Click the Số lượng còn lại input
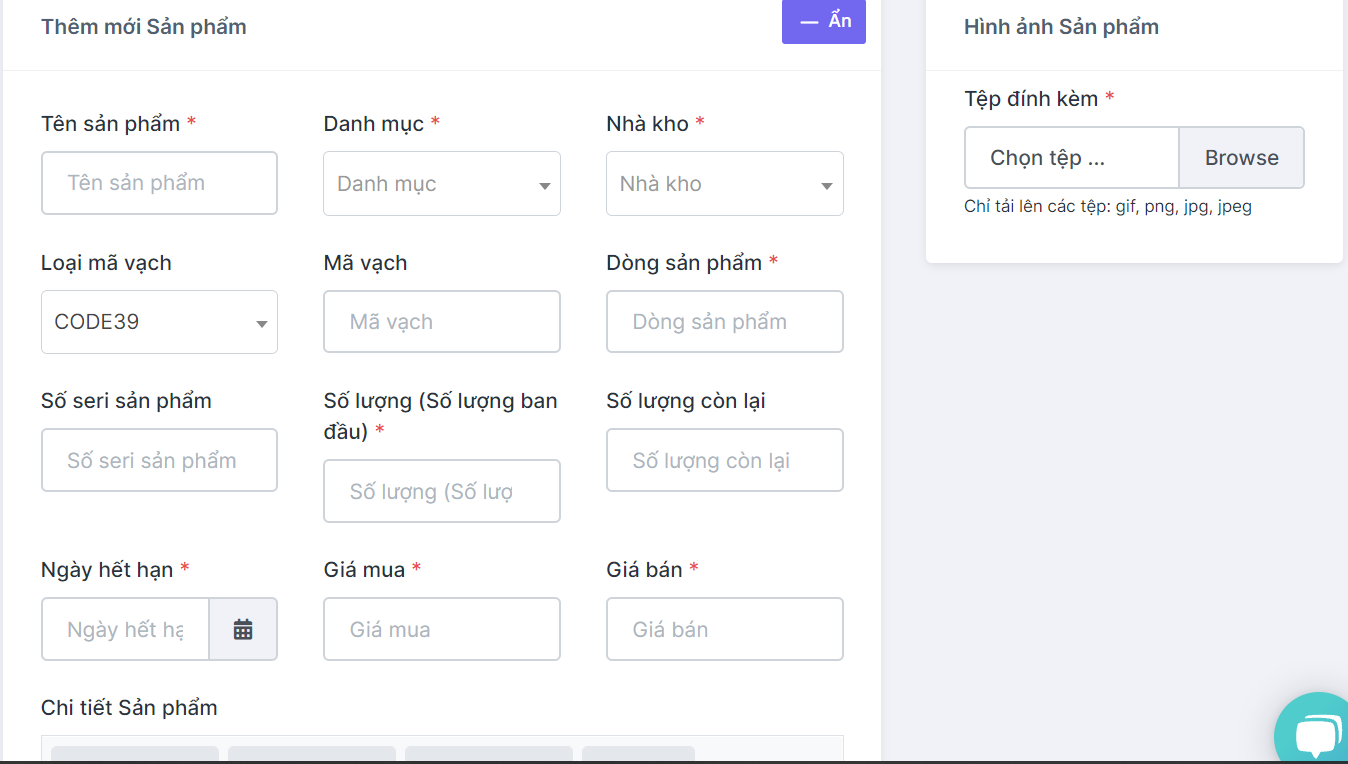1348x764 pixels. click(x=725, y=460)
